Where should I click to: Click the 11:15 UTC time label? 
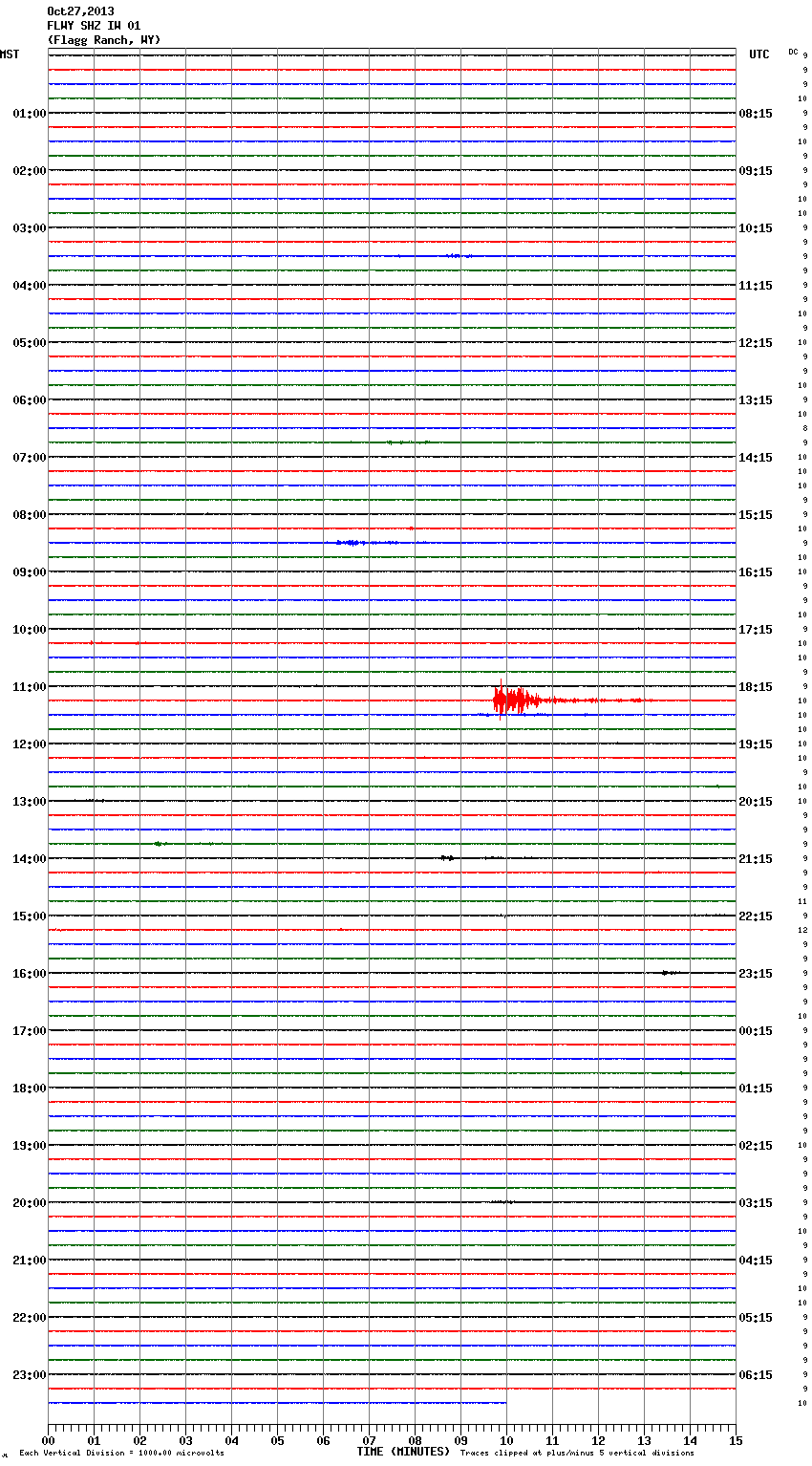tap(756, 286)
